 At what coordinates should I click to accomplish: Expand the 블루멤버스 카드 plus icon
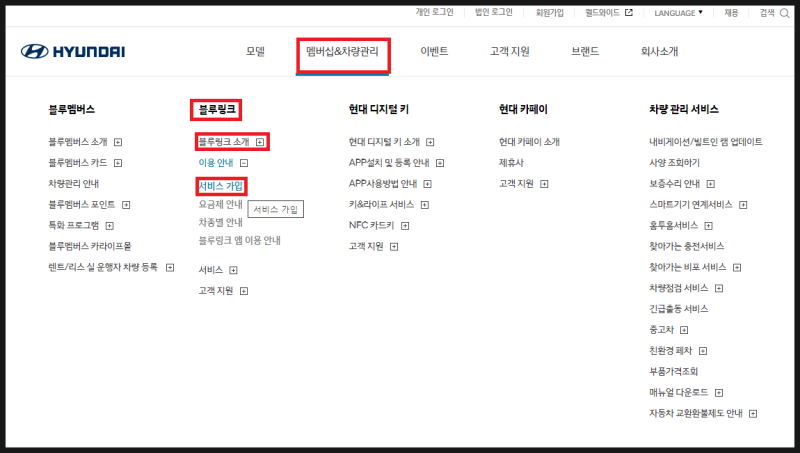click(x=118, y=163)
